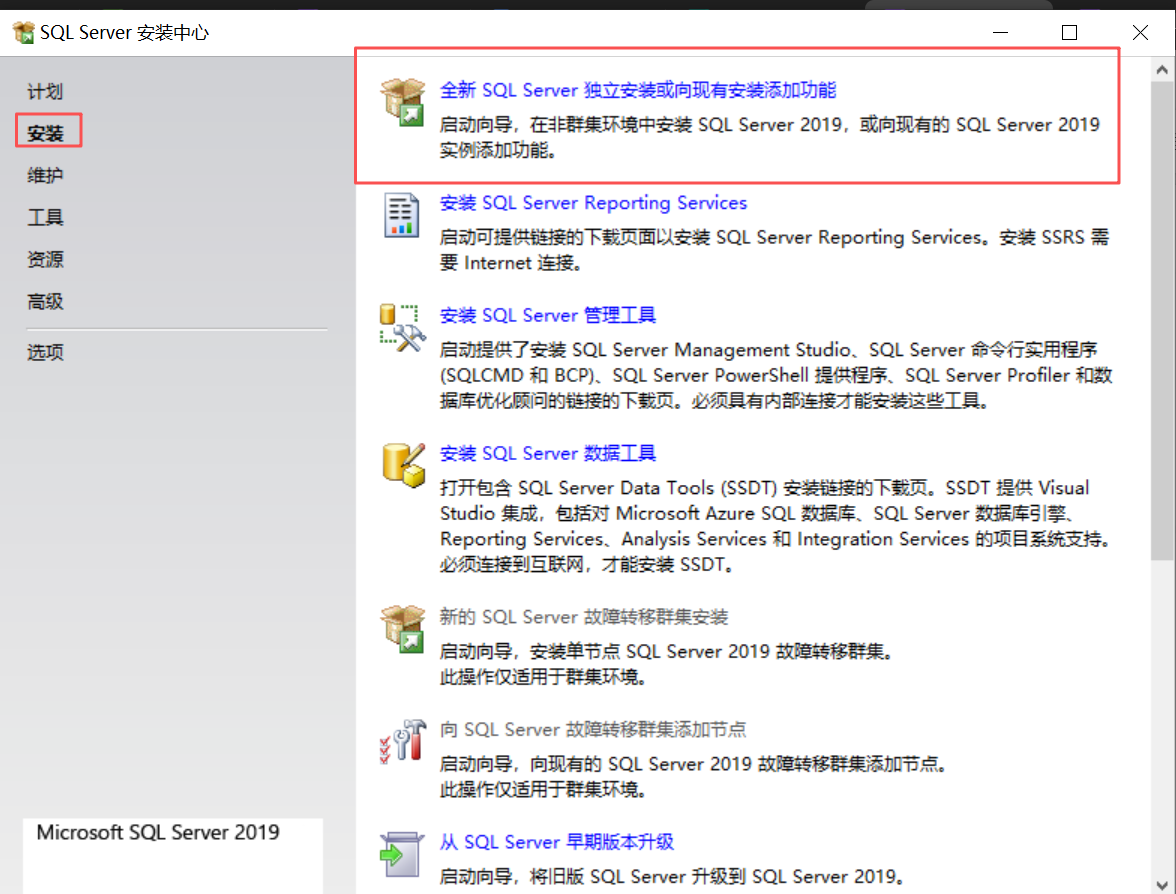The width and height of the screenshot is (1176, 894).
Task: Click 新的 SQL Server 故障转移群集安装 entry
Action: (584, 616)
